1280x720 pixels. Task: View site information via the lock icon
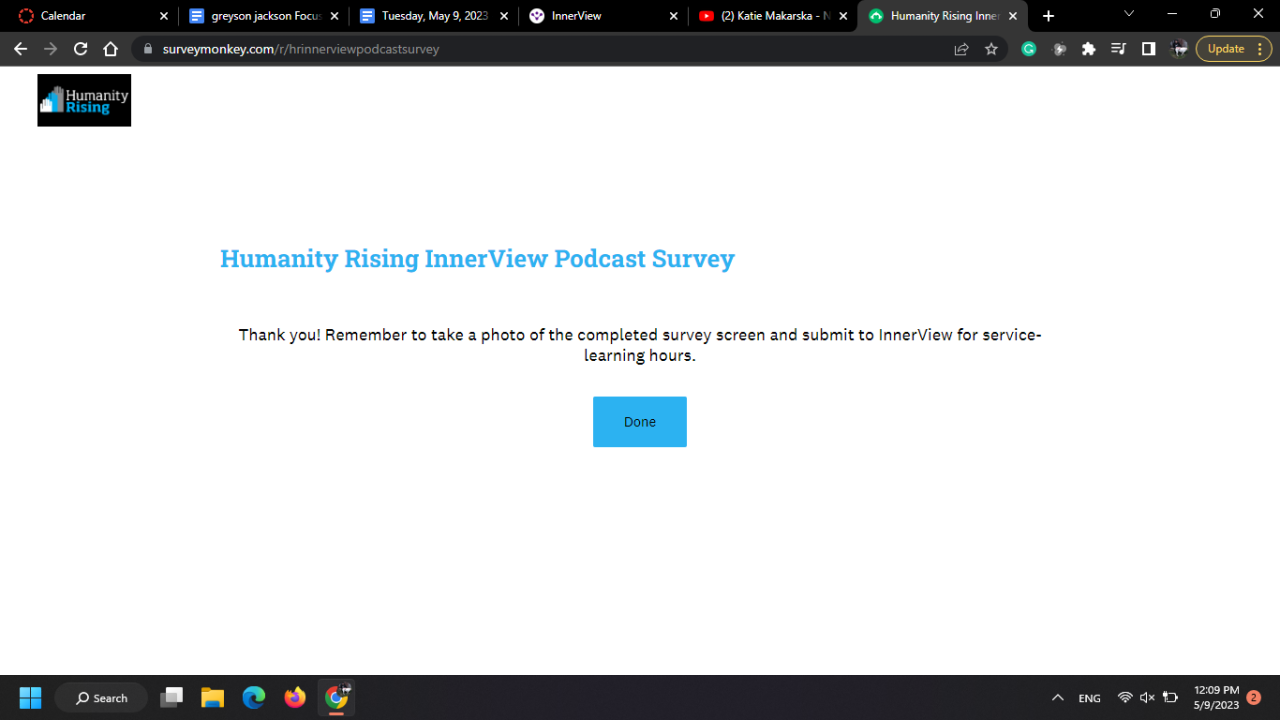tap(148, 49)
